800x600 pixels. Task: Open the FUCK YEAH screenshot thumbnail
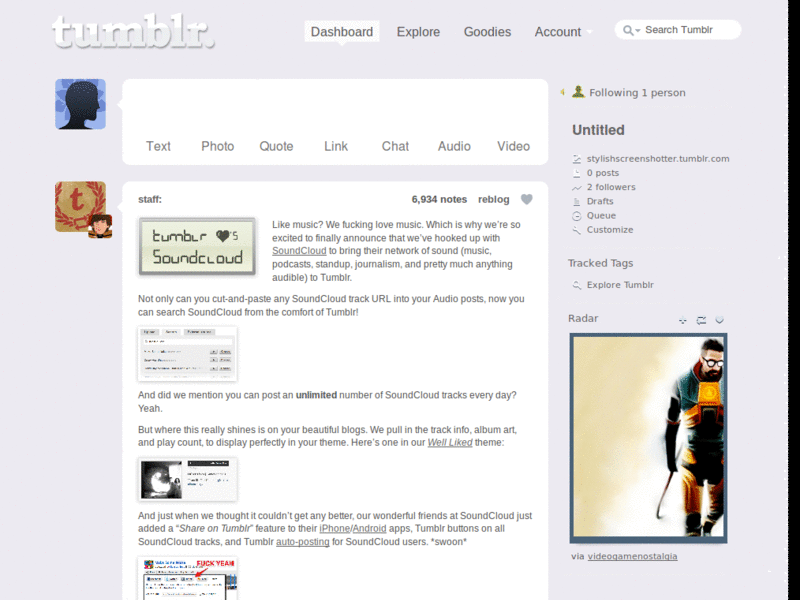coord(187,579)
